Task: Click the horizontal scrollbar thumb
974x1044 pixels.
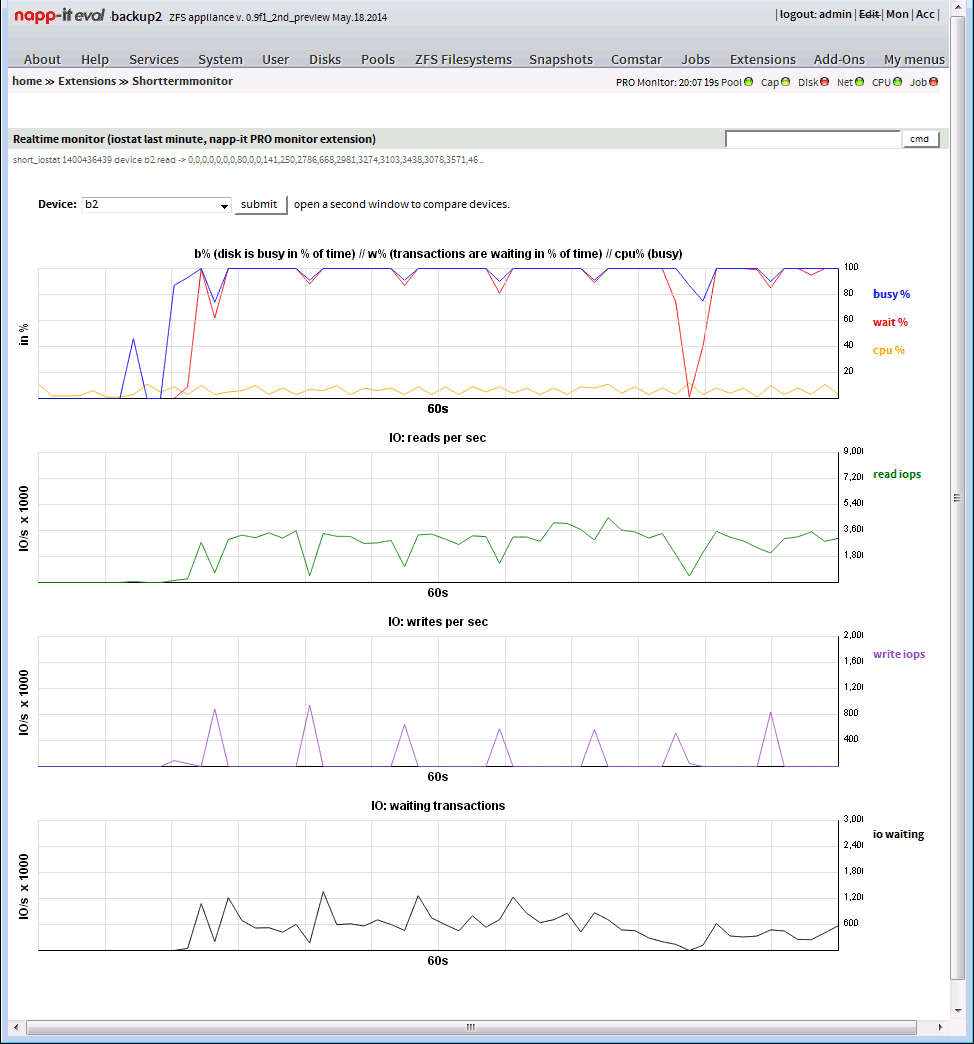Action: click(471, 1027)
